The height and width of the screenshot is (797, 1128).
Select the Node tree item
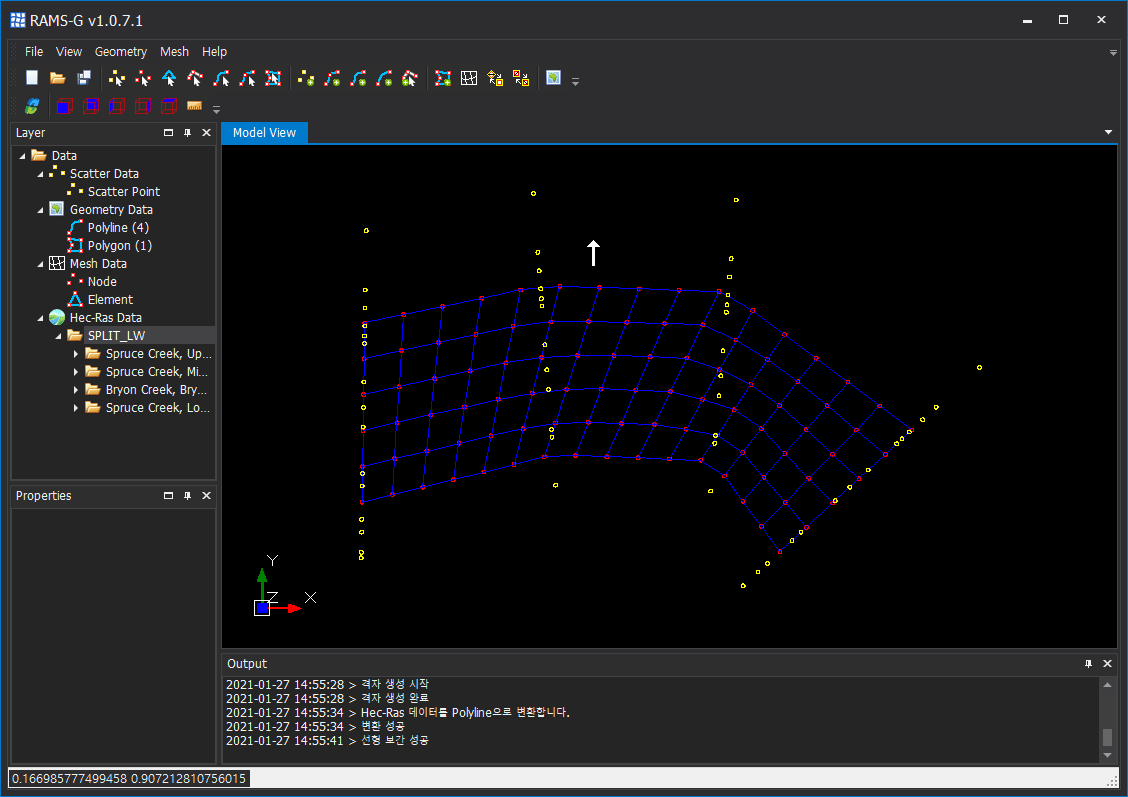click(x=102, y=281)
